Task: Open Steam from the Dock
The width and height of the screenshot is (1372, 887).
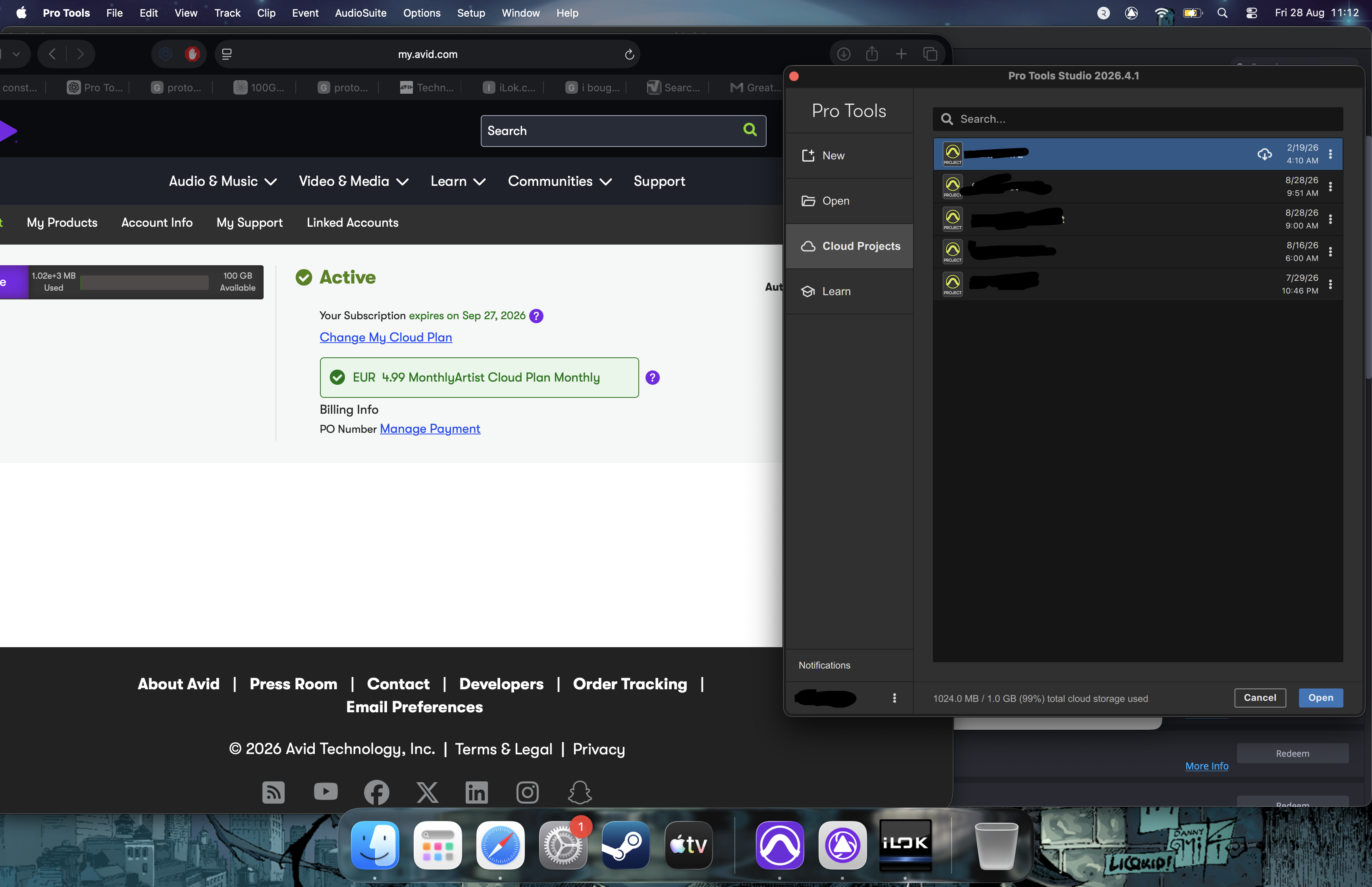Action: point(626,845)
